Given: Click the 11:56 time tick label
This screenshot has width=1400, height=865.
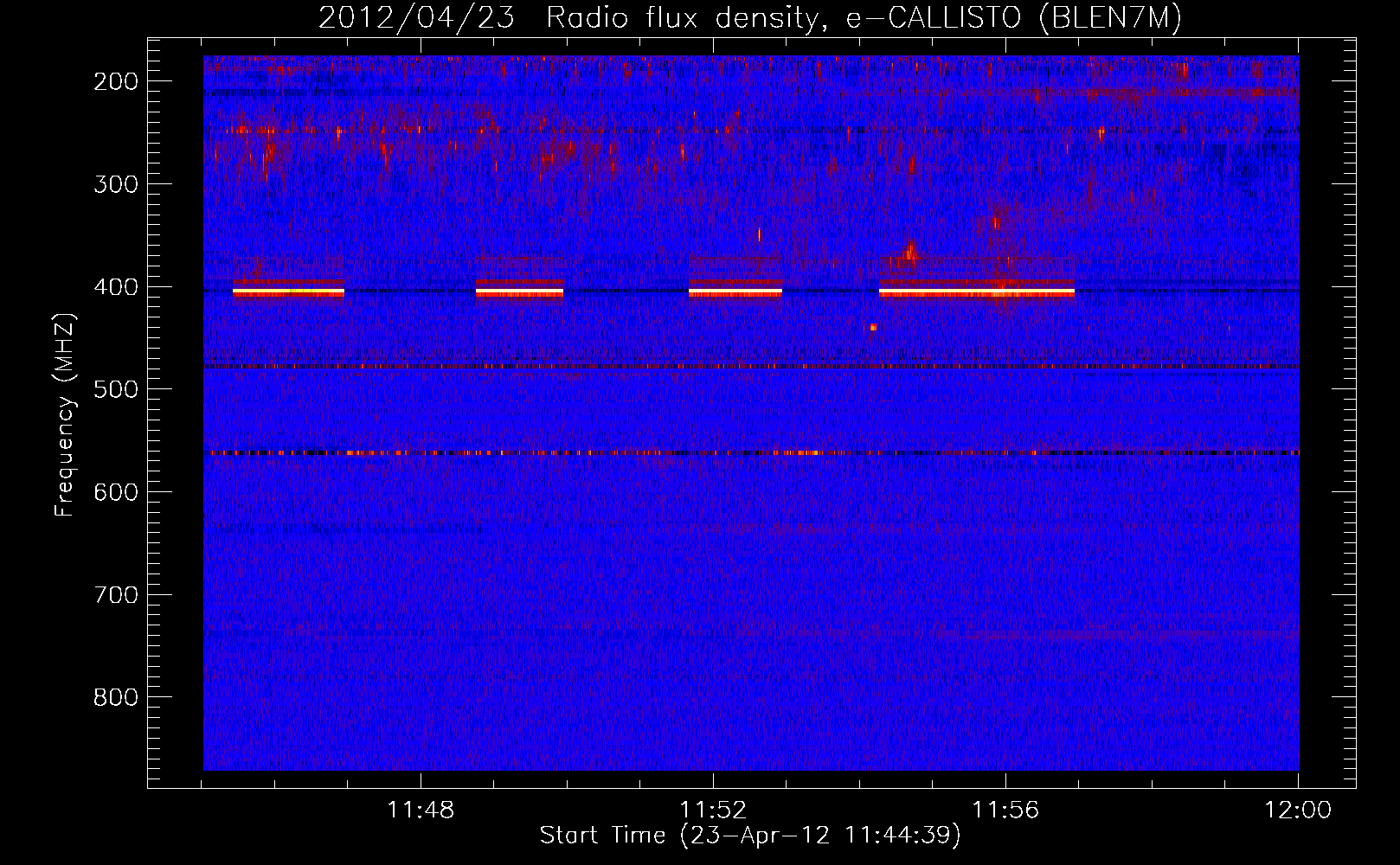Looking at the screenshot, I should point(1005,811).
